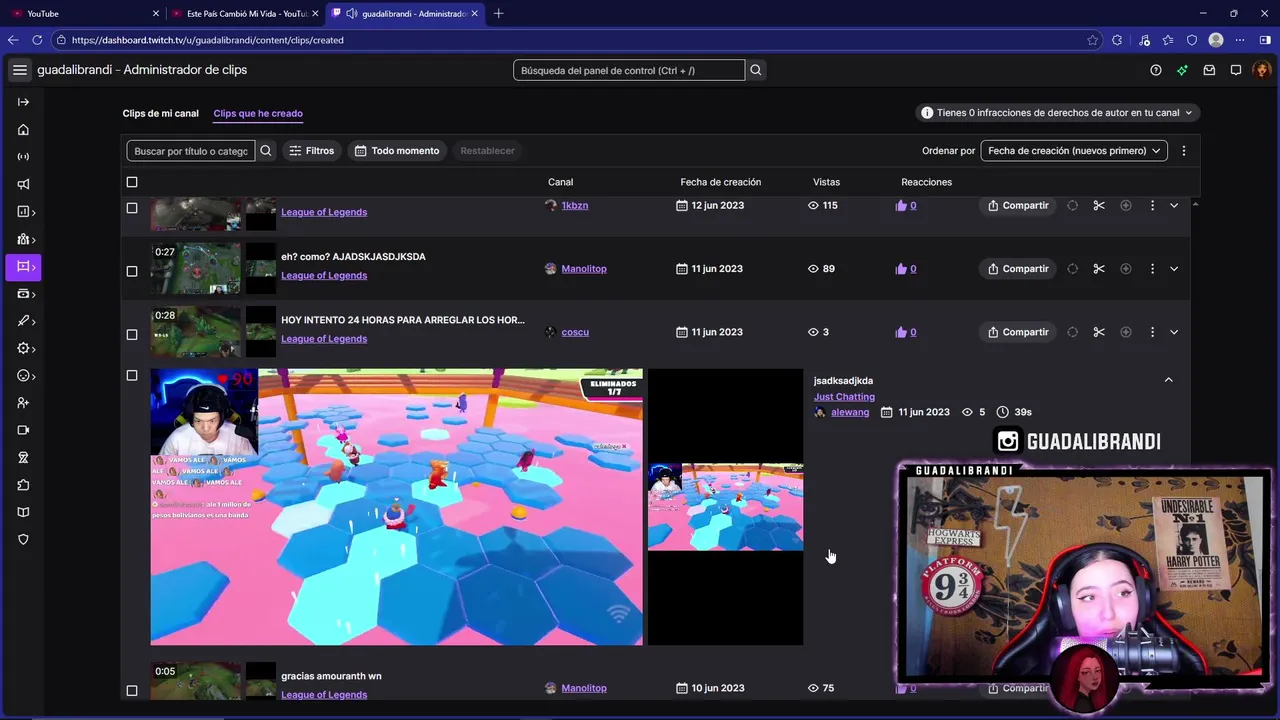Focus the 'Búsqueda del panel de control' search box

629,70
